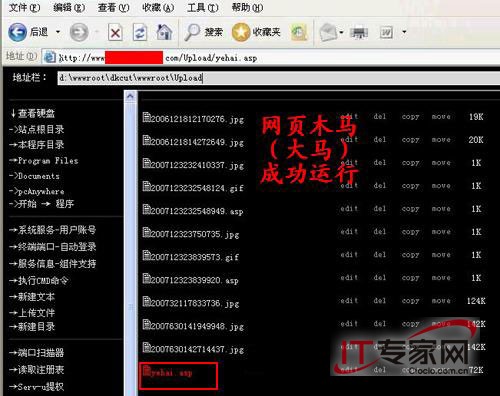Click the Mail envelope icon
Viewport: 500px width, 396px height.
pyautogui.click(x=328, y=32)
